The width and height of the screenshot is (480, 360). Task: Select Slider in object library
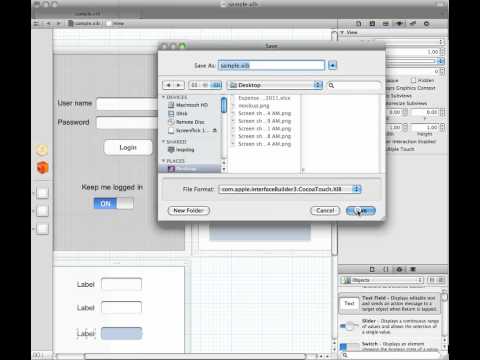coord(389,326)
